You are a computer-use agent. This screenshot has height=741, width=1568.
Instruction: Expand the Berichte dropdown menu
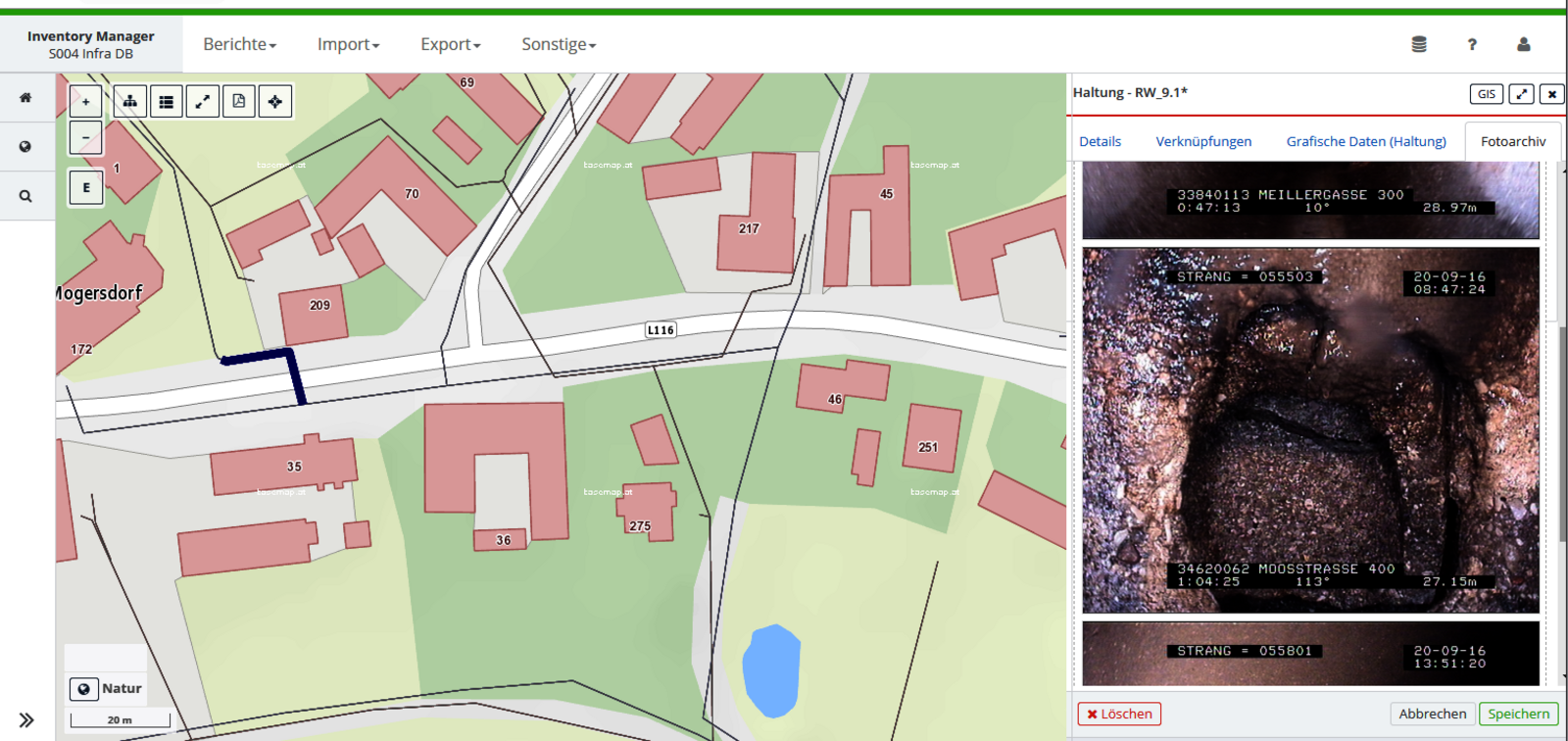(x=239, y=44)
